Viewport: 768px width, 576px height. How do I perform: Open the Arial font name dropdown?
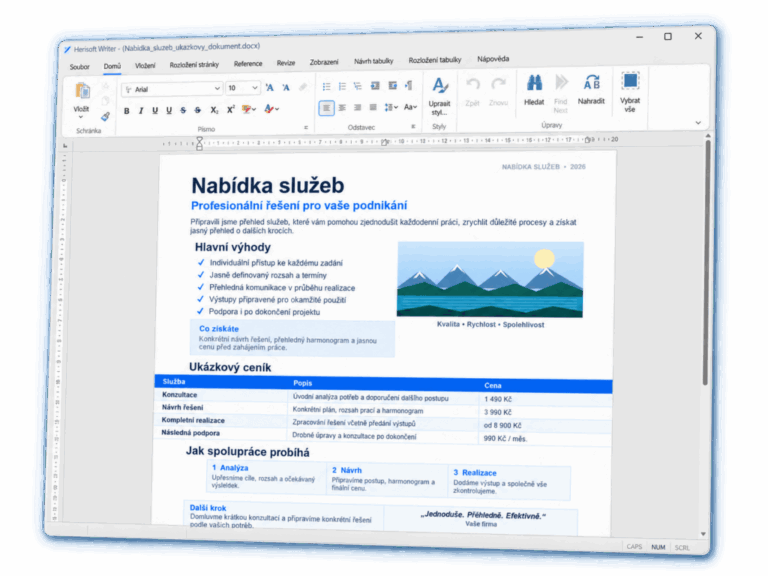click(217, 89)
